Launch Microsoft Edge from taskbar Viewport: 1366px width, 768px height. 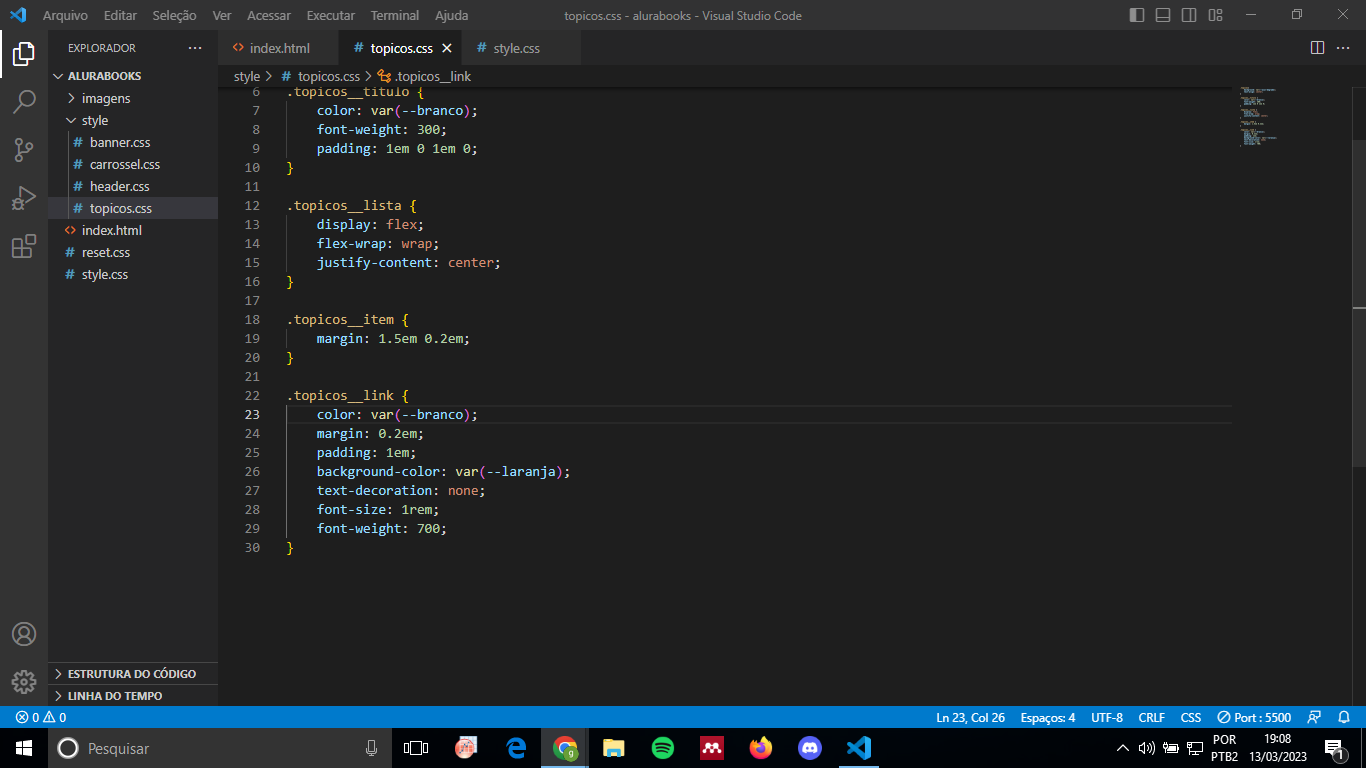pos(516,748)
